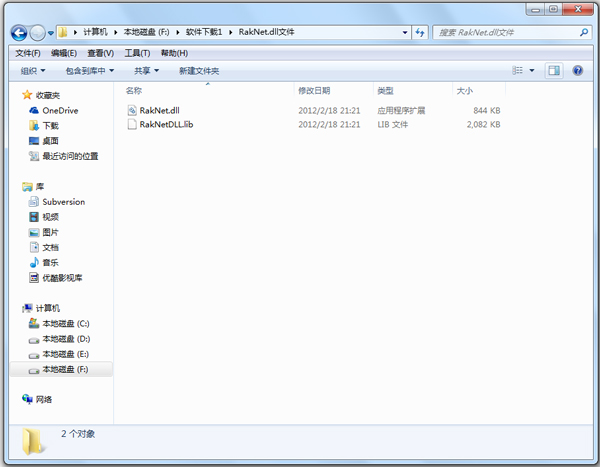
Task: Click the 新建文件夹 button
Action: pyautogui.click(x=199, y=71)
